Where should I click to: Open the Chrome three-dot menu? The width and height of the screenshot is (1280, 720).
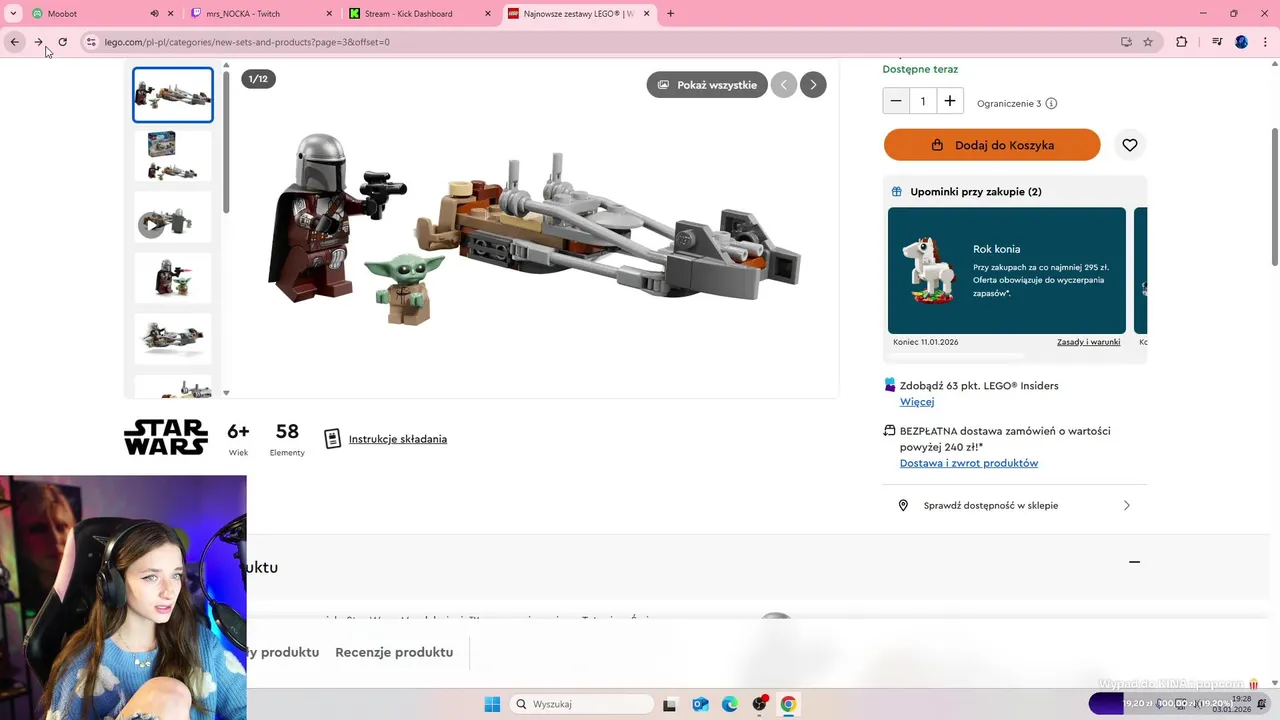1266,42
